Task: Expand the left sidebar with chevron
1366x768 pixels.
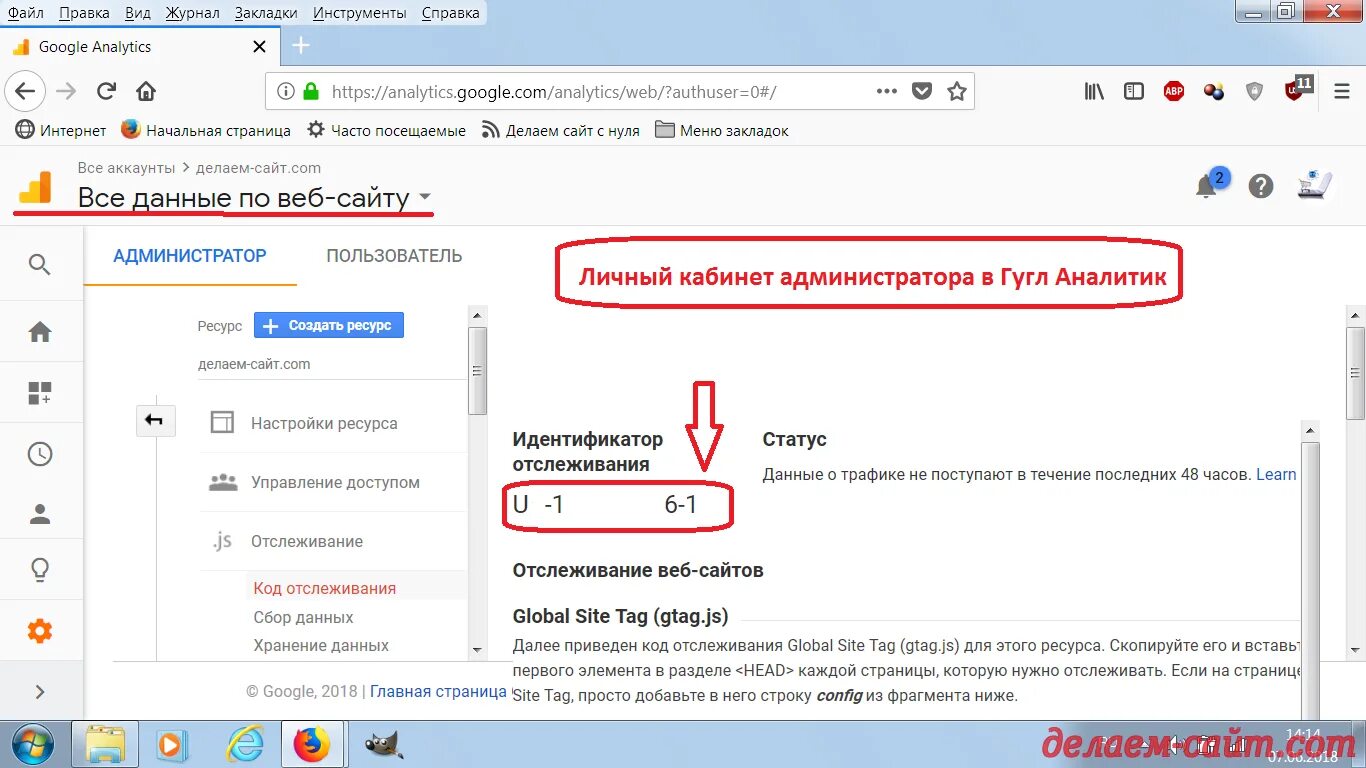Action: click(x=40, y=691)
